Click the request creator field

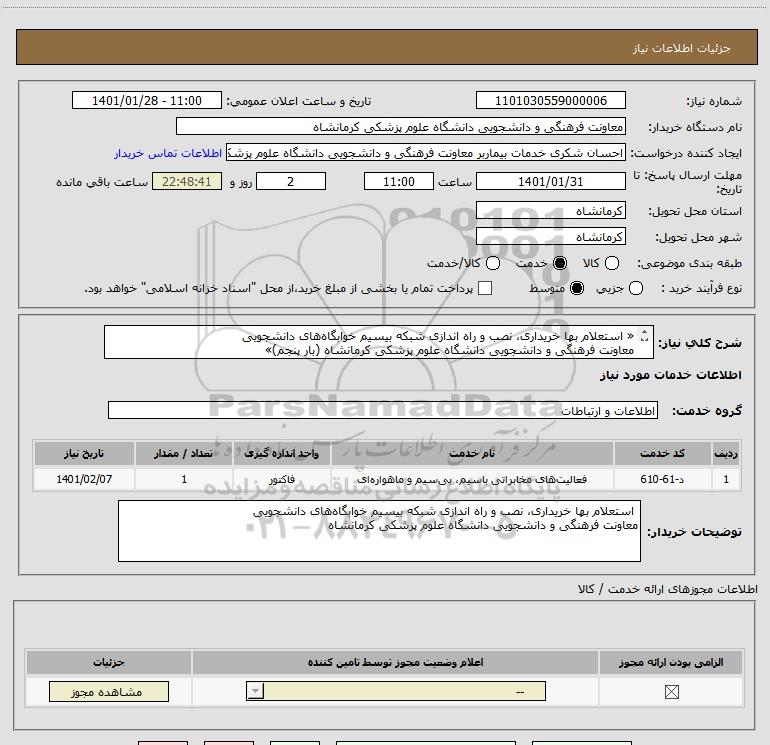coord(426,153)
